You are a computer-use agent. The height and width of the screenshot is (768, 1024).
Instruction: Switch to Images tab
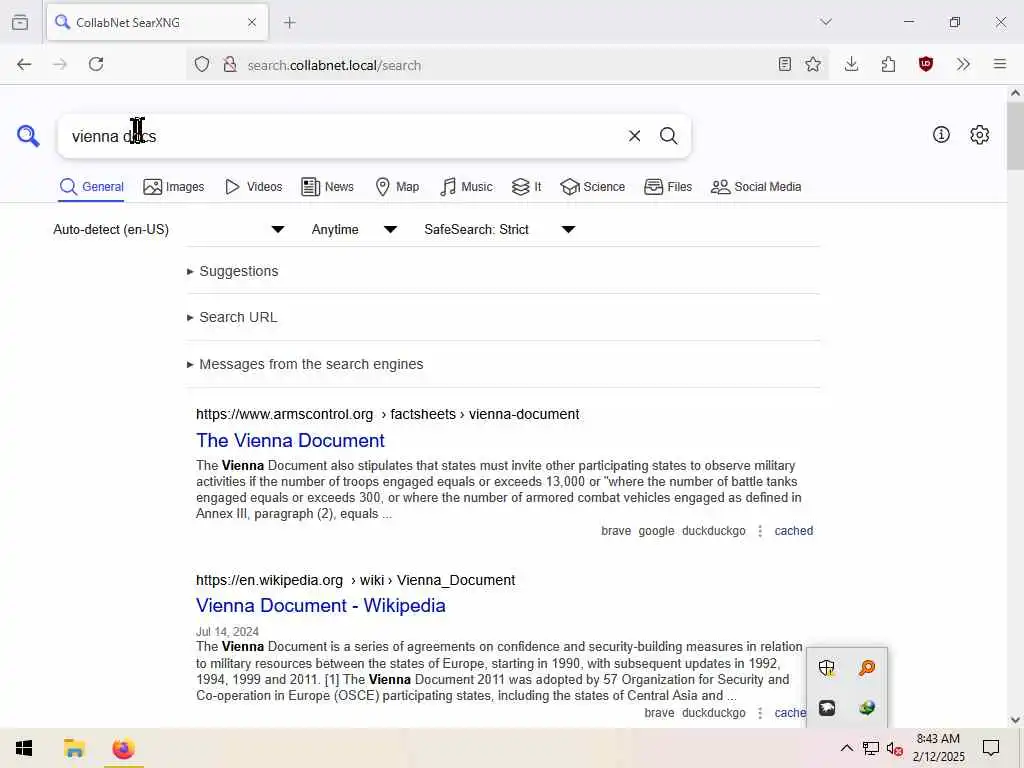[174, 187]
